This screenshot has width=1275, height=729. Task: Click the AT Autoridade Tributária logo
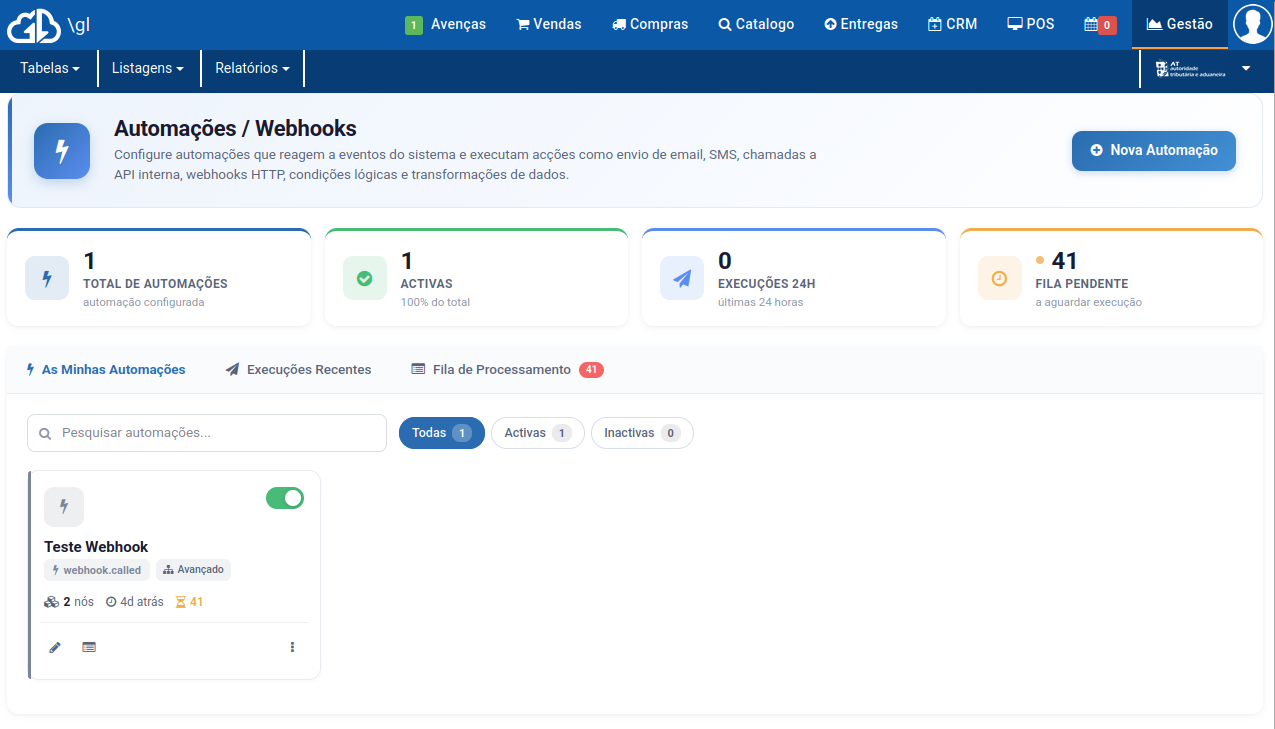[1191, 69]
